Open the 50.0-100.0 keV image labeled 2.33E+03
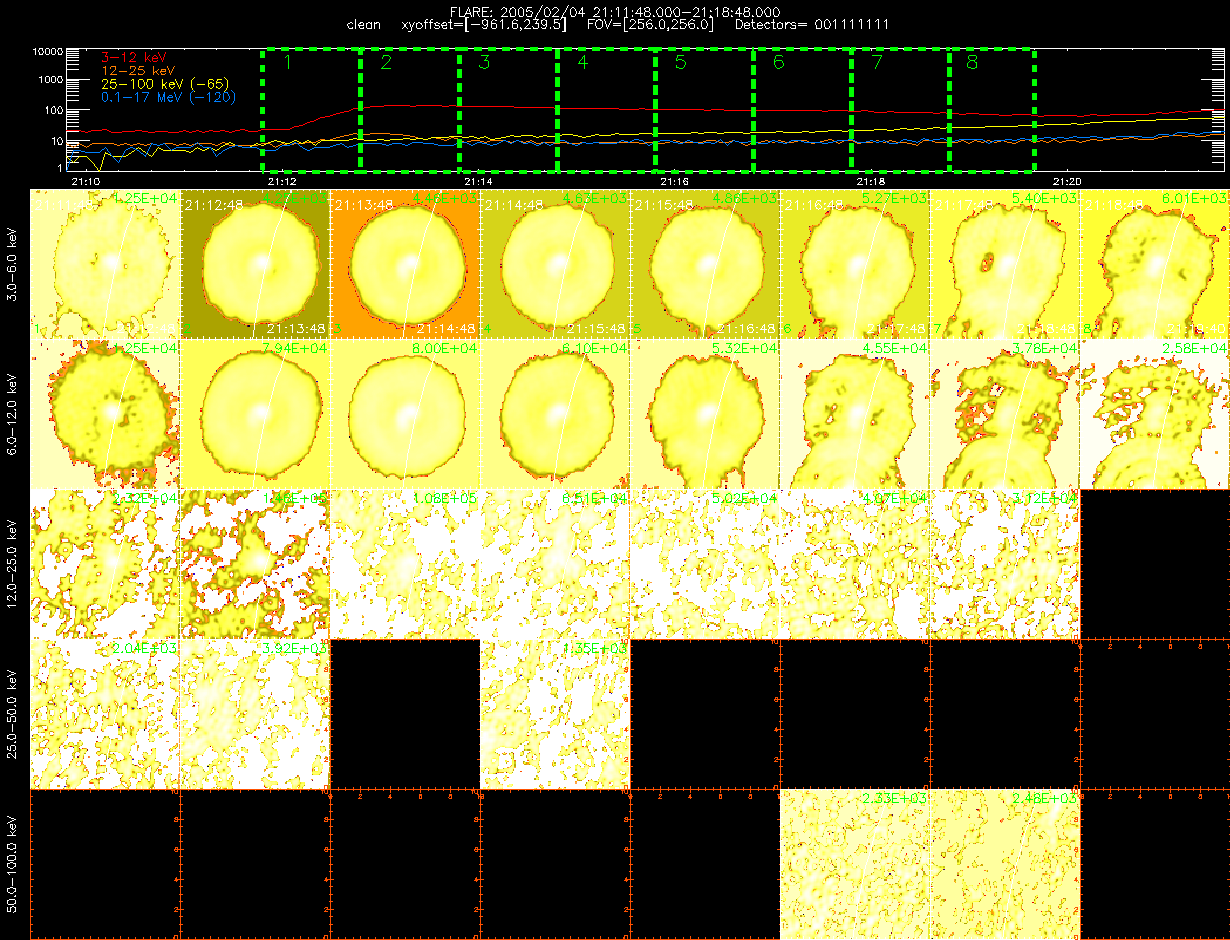The height and width of the screenshot is (940, 1230). pyautogui.click(x=855, y=864)
